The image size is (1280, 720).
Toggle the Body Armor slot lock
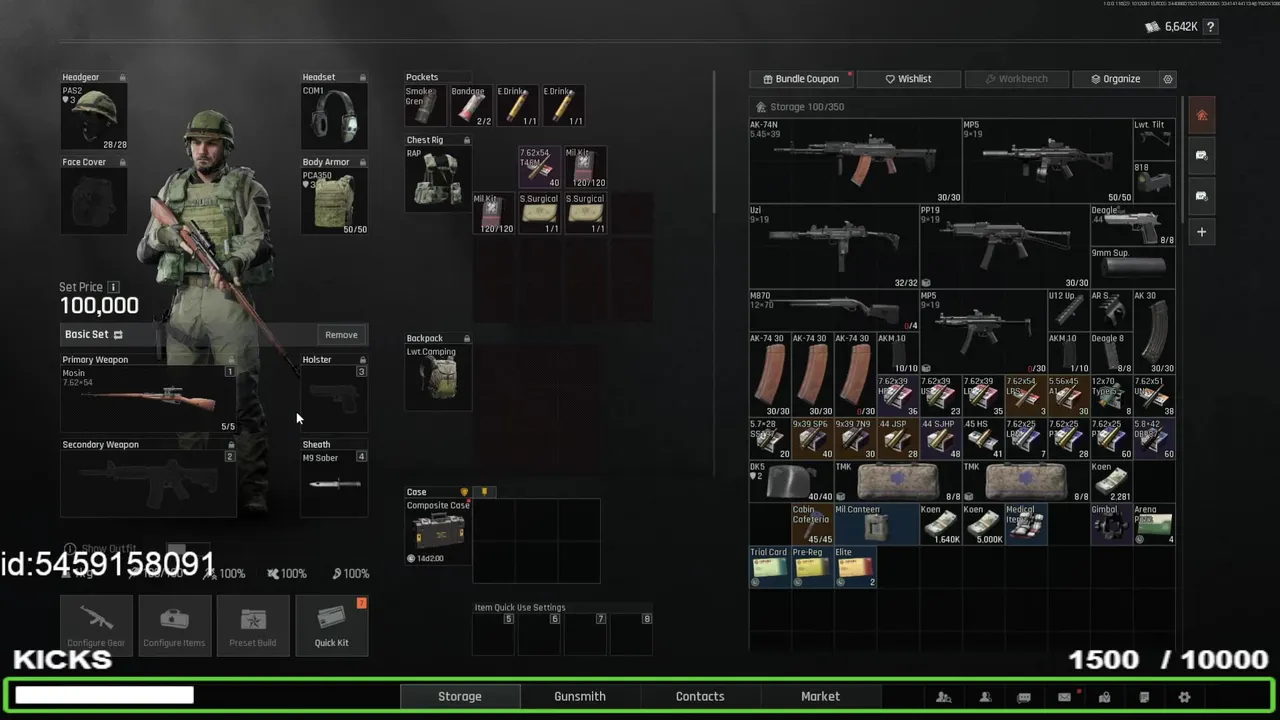point(363,162)
